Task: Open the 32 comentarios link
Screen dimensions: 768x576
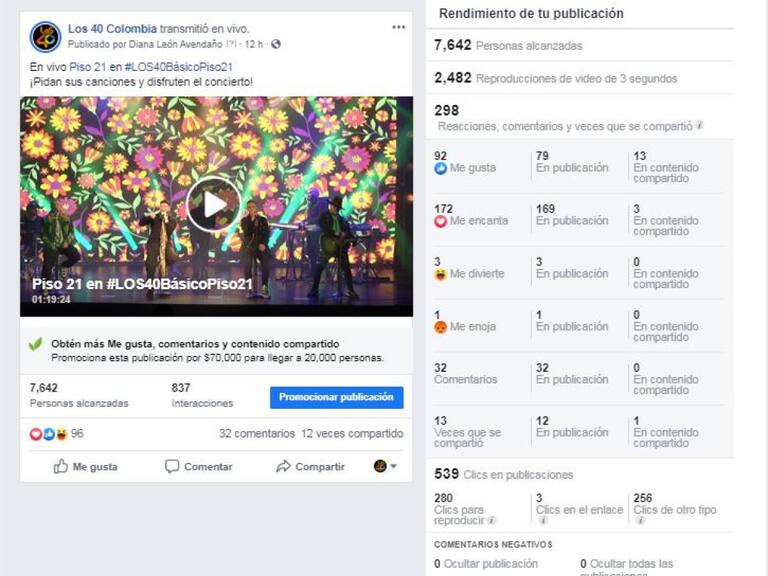Action: (x=256, y=434)
